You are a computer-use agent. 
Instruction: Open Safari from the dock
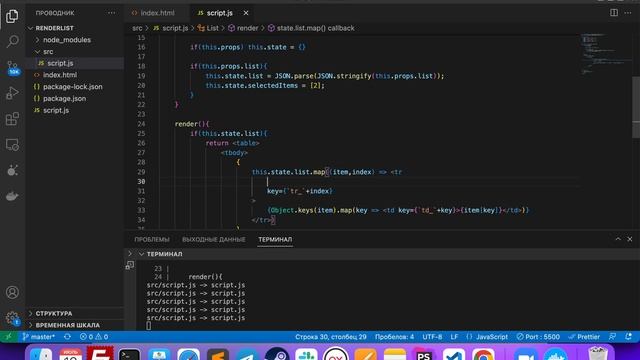click(188, 354)
